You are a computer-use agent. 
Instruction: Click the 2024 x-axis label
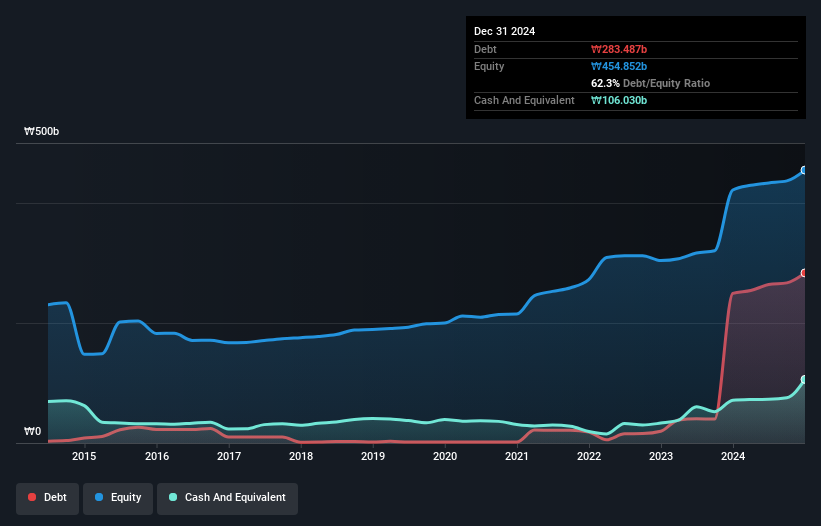click(733, 456)
